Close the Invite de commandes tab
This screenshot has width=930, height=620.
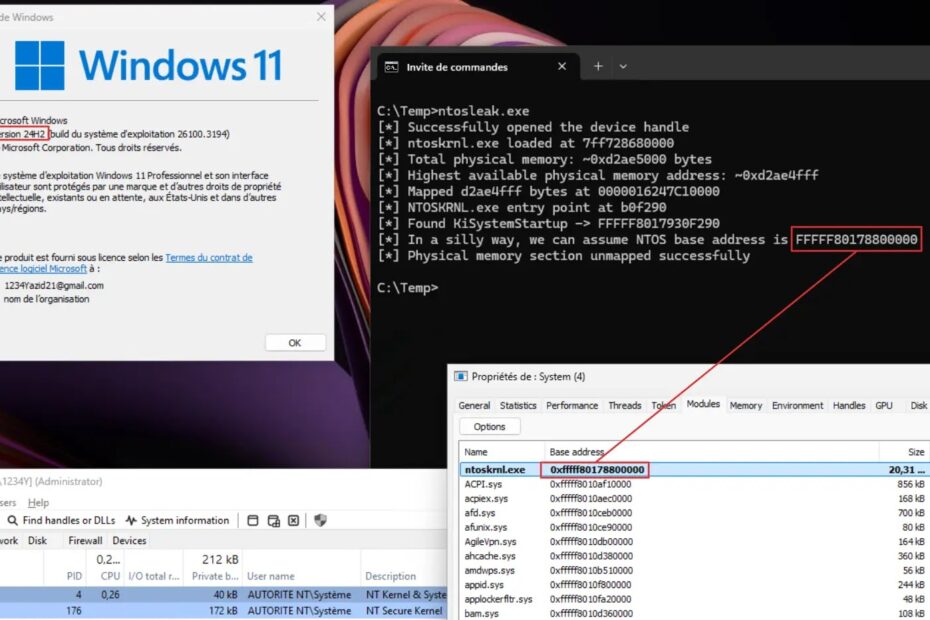coord(562,66)
